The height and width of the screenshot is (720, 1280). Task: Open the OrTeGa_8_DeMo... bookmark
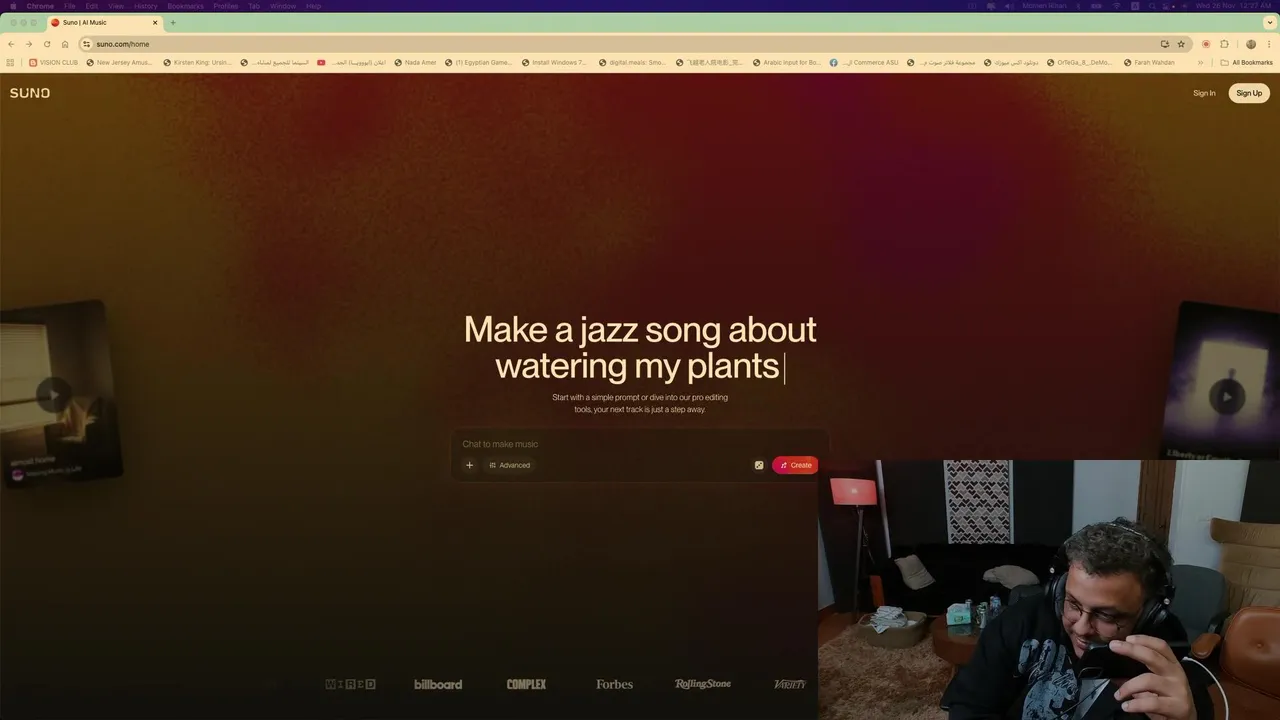pyautogui.click(x=1079, y=62)
